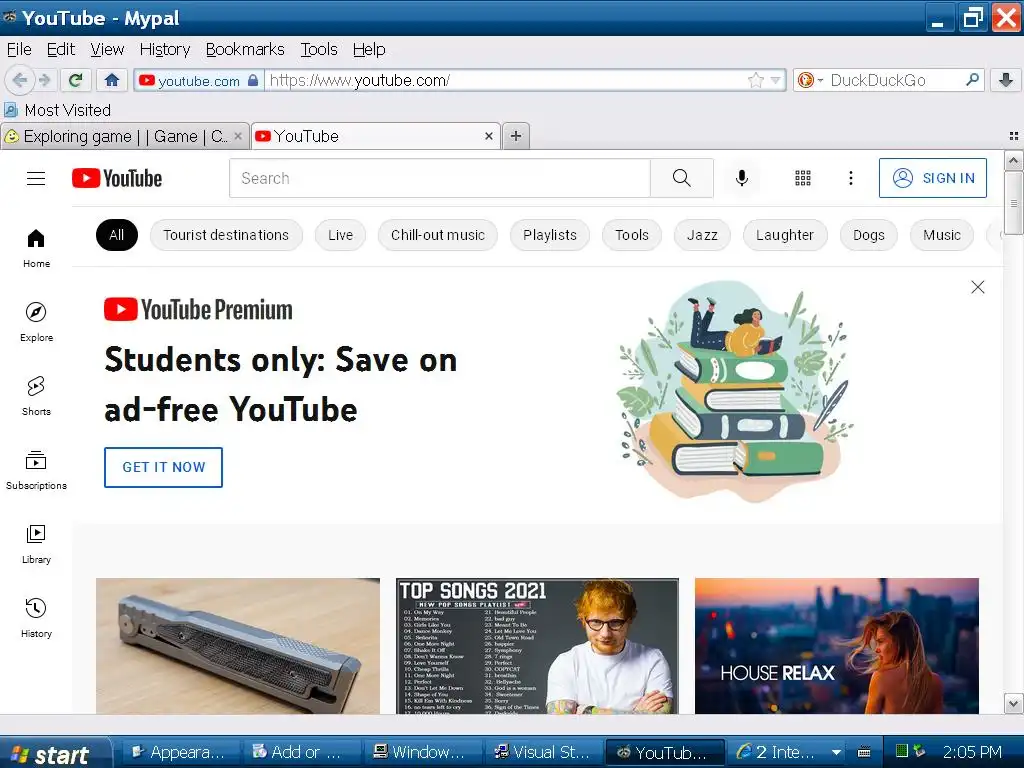This screenshot has height=768, width=1024.
Task: Open the Tools menu
Action: pos(319,50)
